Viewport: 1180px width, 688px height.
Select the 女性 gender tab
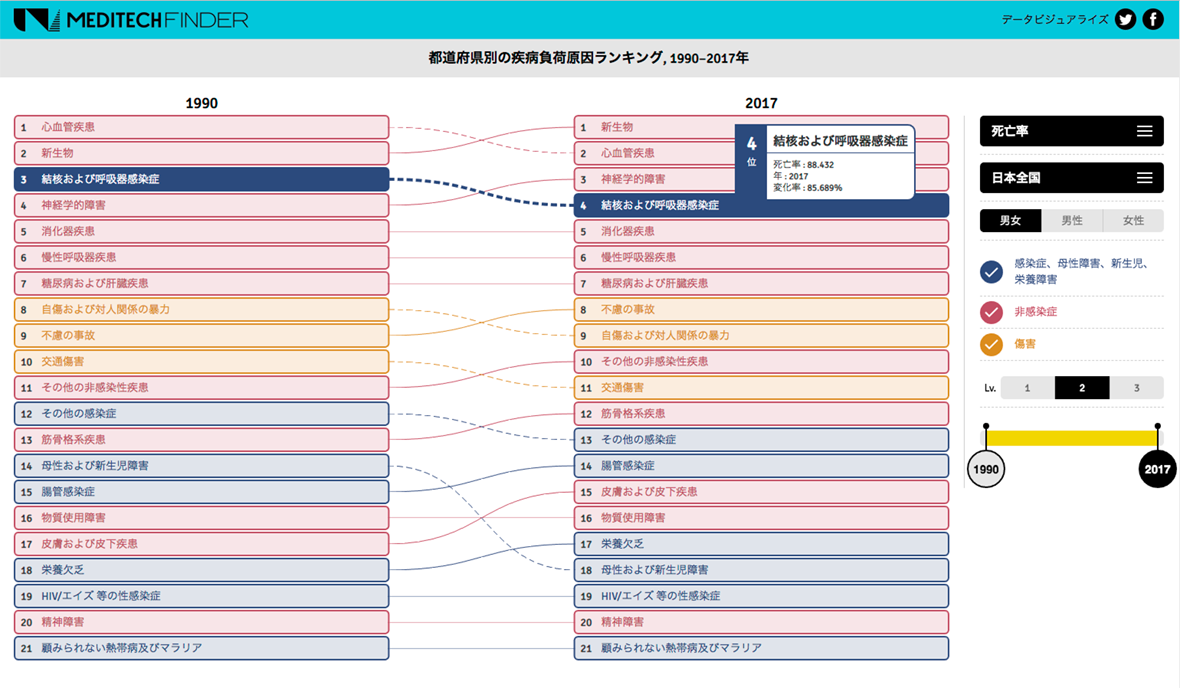pos(1133,221)
